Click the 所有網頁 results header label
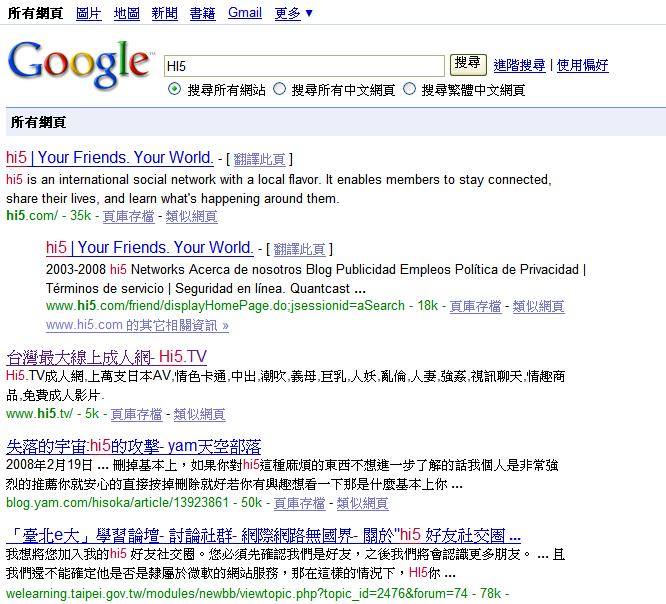 (x=38, y=122)
